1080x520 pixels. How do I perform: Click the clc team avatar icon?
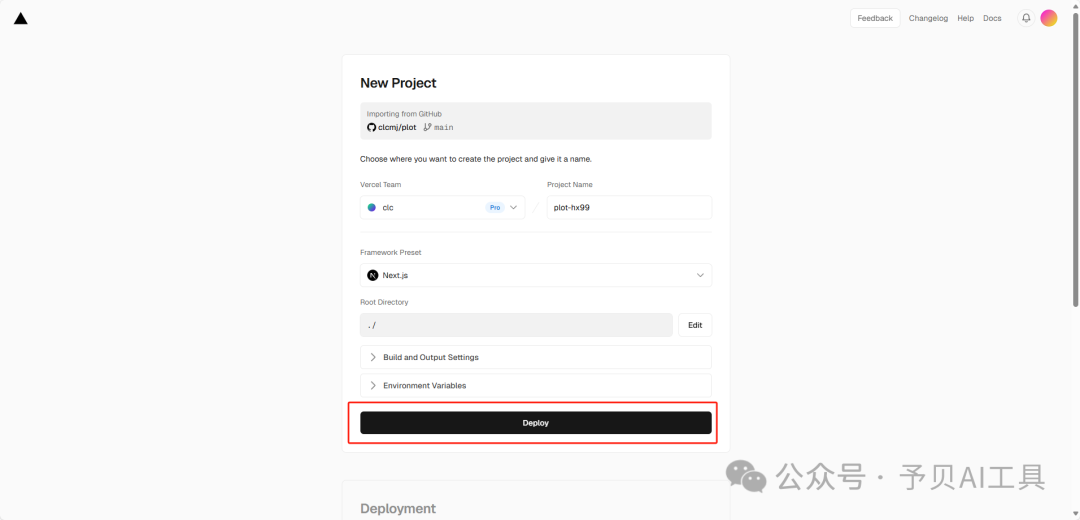pyautogui.click(x=372, y=207)
